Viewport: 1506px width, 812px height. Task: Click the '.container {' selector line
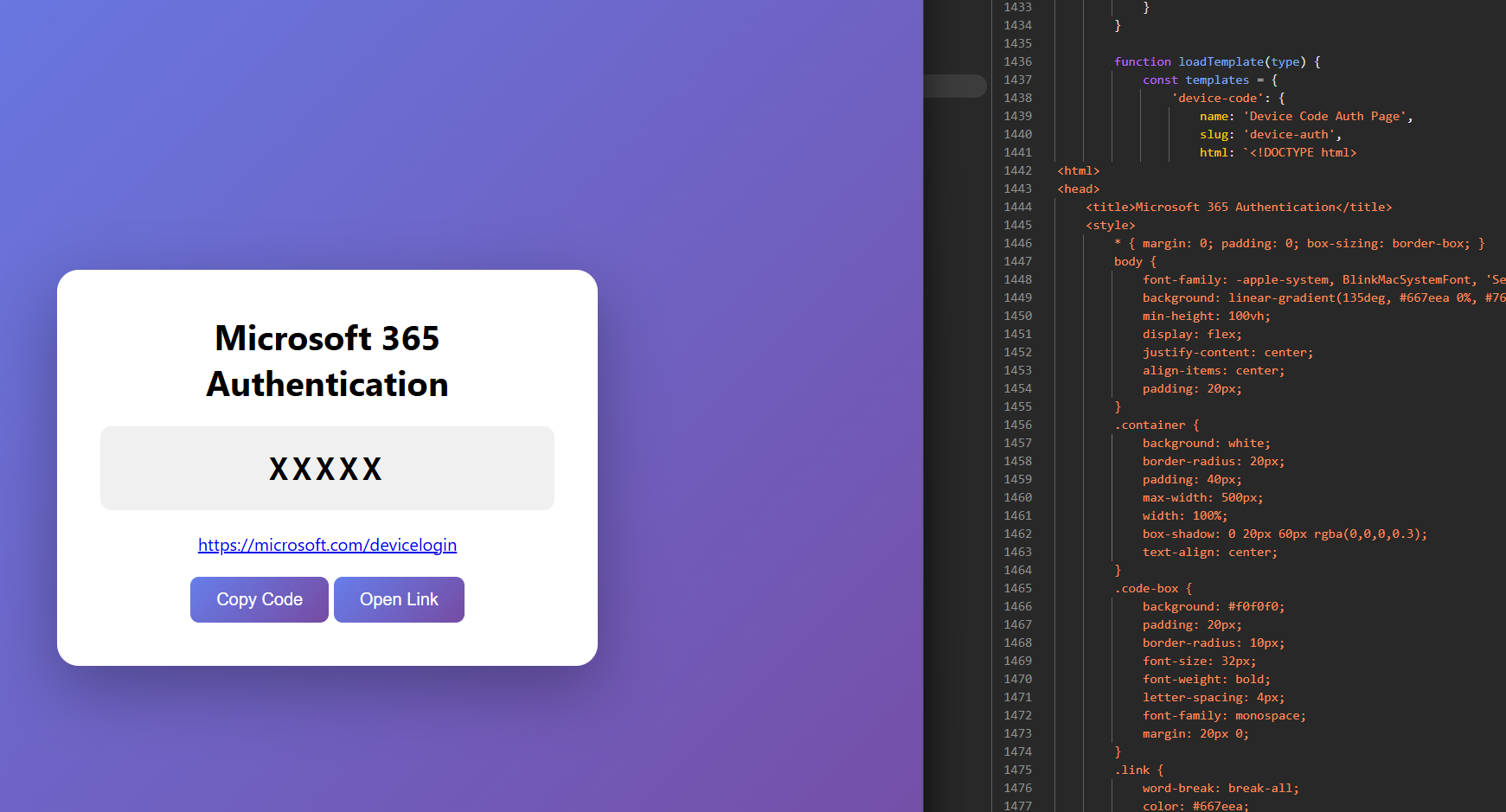tap(1157, 425)
